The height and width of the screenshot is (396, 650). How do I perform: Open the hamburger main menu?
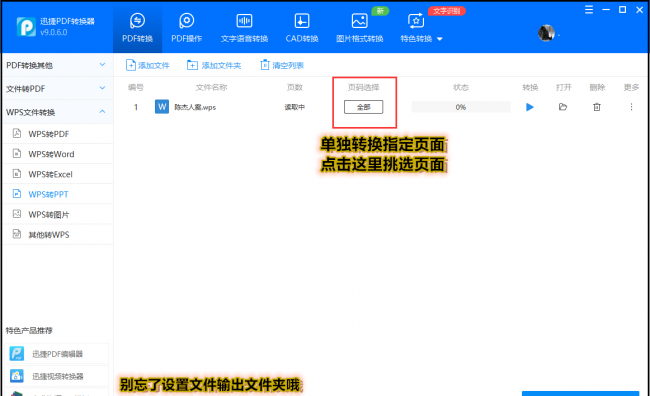[x=589, y=10]
